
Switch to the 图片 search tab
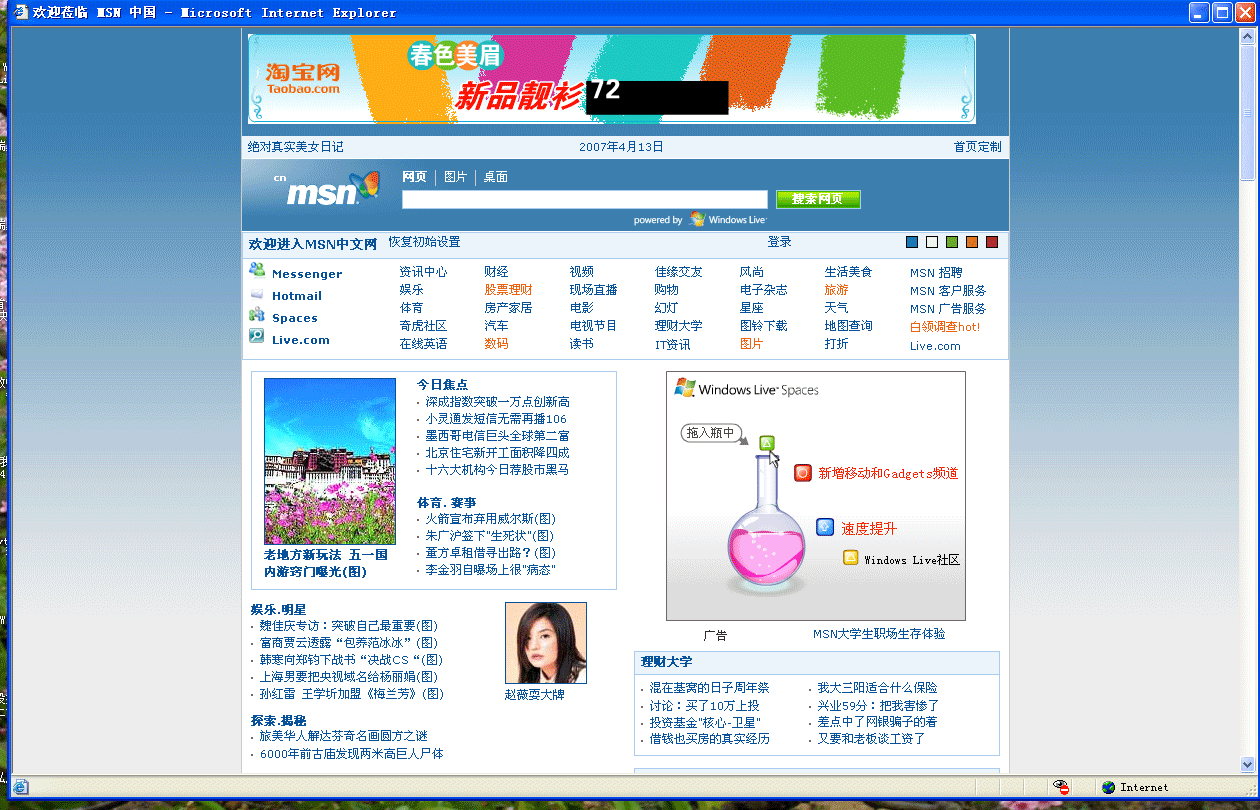pyautogui.click(x=456, y=177)
